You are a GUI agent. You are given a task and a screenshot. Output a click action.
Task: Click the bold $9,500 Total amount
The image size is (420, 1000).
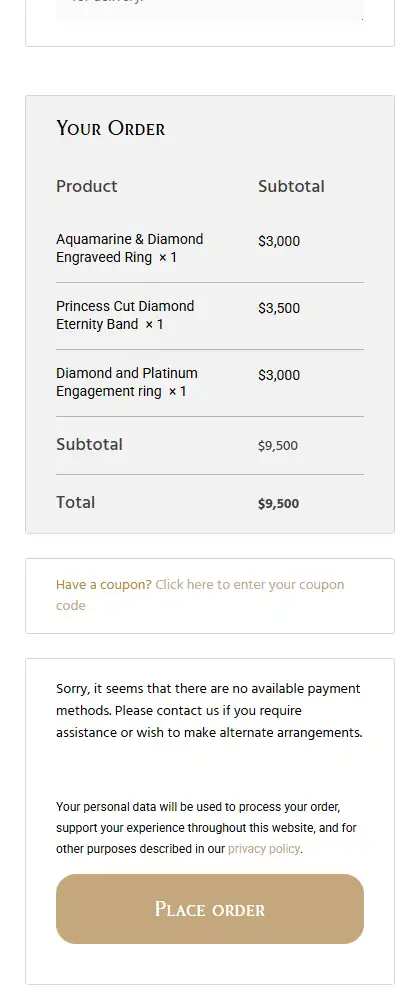point(279,503)
